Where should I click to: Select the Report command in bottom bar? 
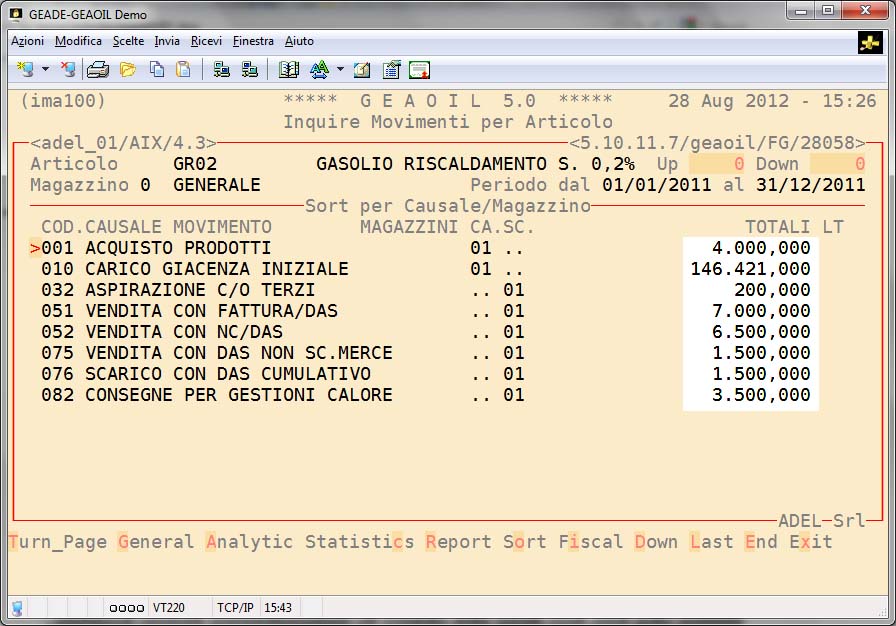click(458, 542)
